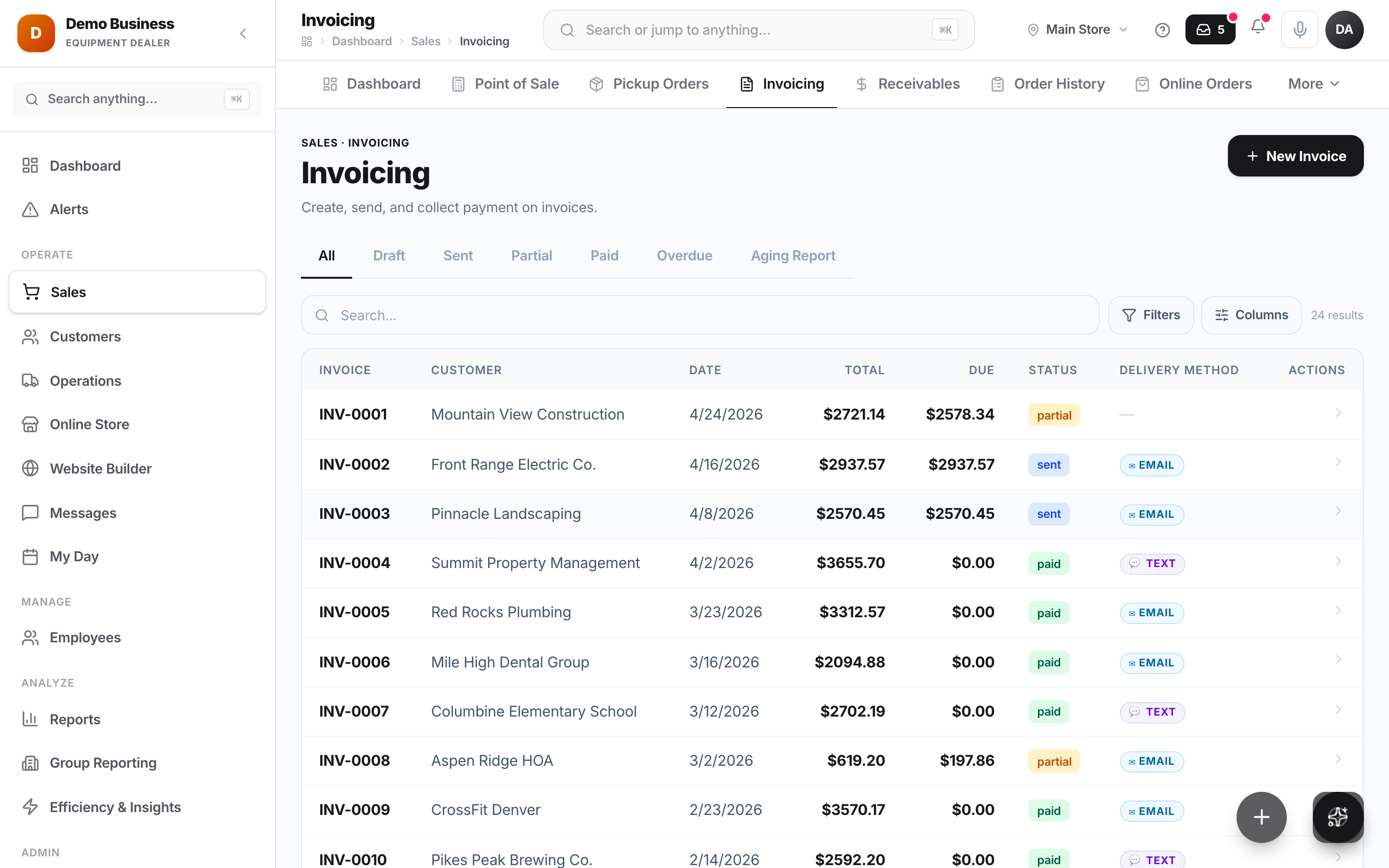Open Alerts in the sidebar
Image resolution: width=1389 pixels, height=868 pixels.
pyautogui.click(x=137, y=210)
